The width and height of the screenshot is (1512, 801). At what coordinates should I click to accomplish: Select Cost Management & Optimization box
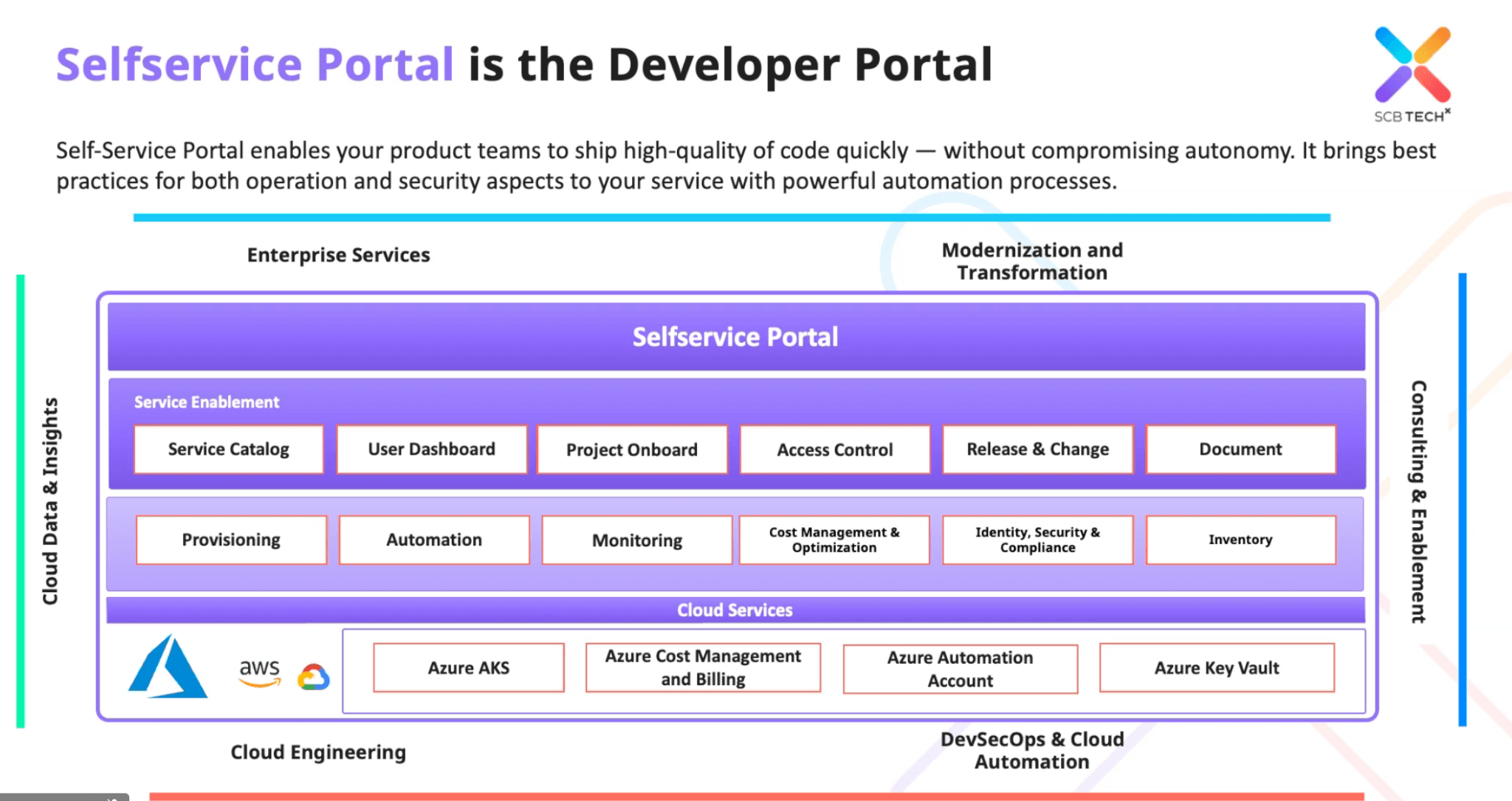pyautogui.click(x=834, y=540)
